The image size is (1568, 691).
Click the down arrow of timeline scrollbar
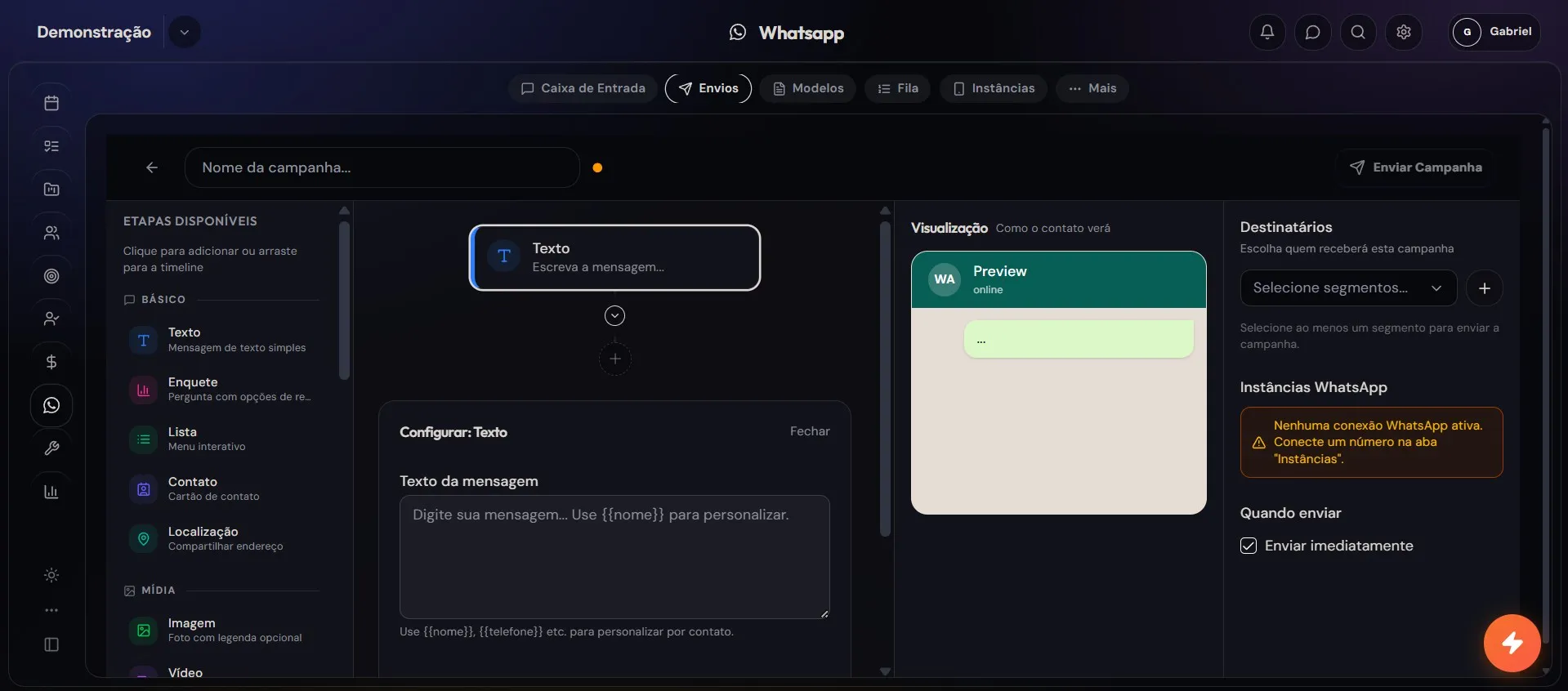[885, 671]
